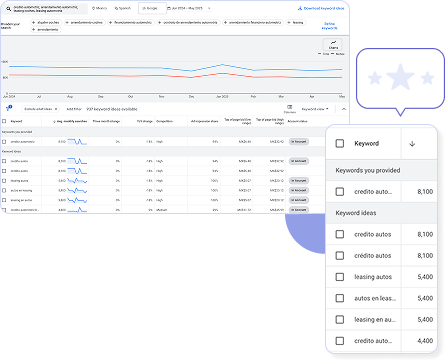Click the trend sparkline for 'credito automotriz' provided row
The height and width of the screenshot is (362, 446).
tap(77, 142)
